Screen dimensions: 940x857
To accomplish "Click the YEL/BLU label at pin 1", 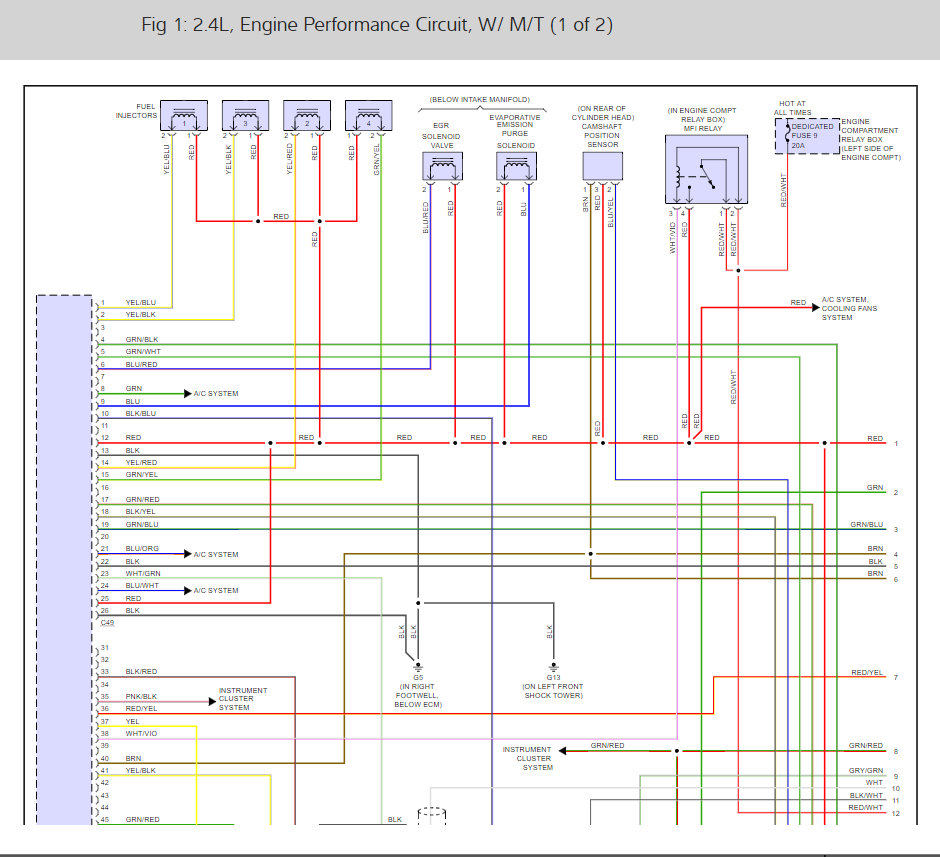I will [141, 303].
